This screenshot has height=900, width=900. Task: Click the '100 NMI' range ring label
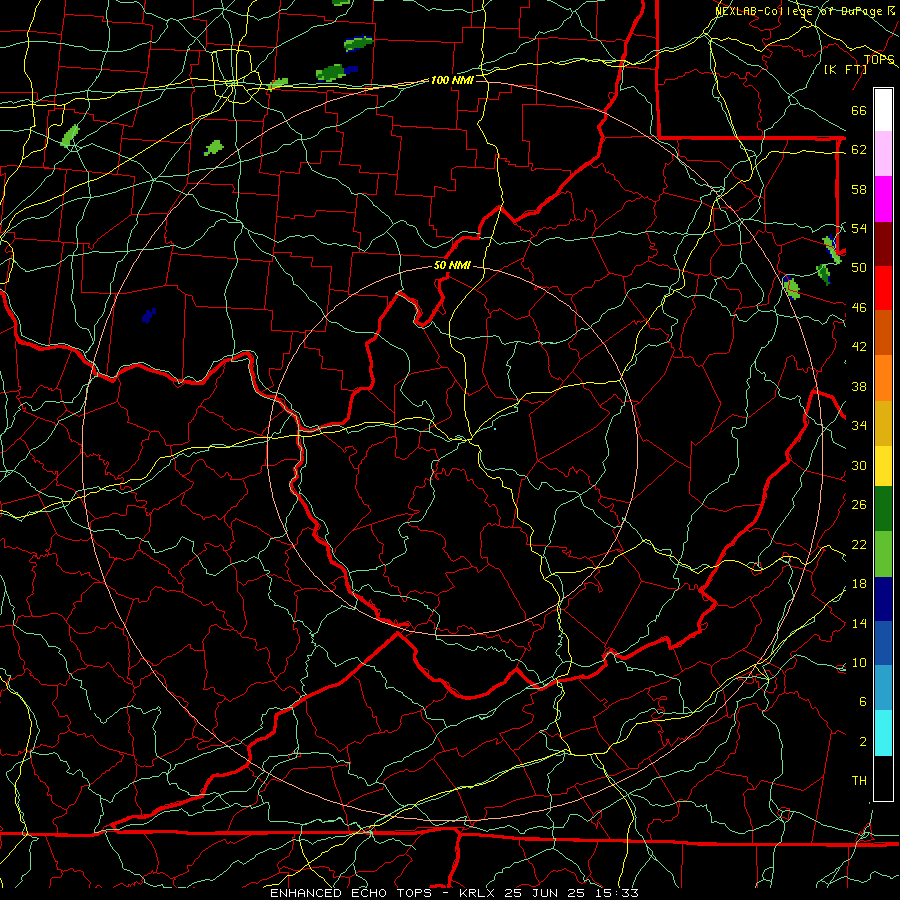pyautogui.click(x=451, y=80)
